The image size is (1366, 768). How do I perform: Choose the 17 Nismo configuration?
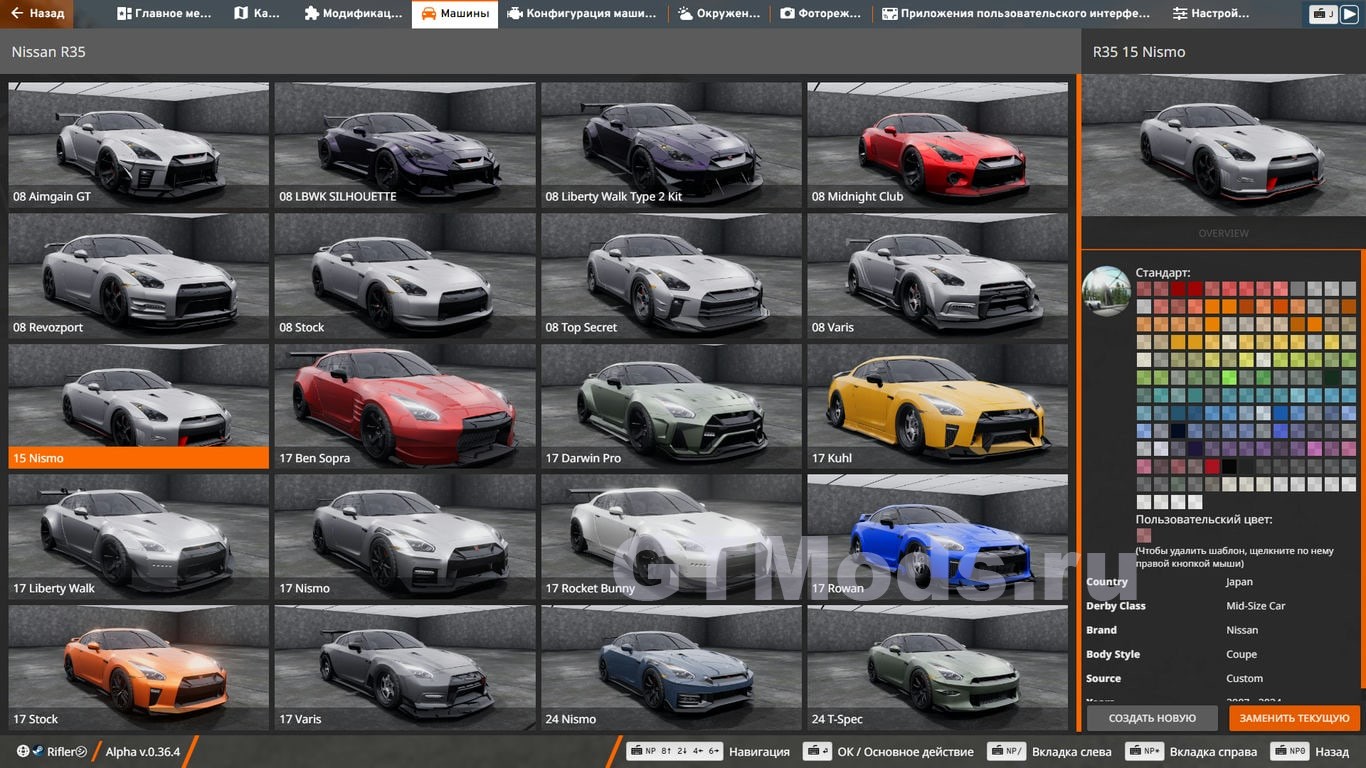tap(405, 537)
